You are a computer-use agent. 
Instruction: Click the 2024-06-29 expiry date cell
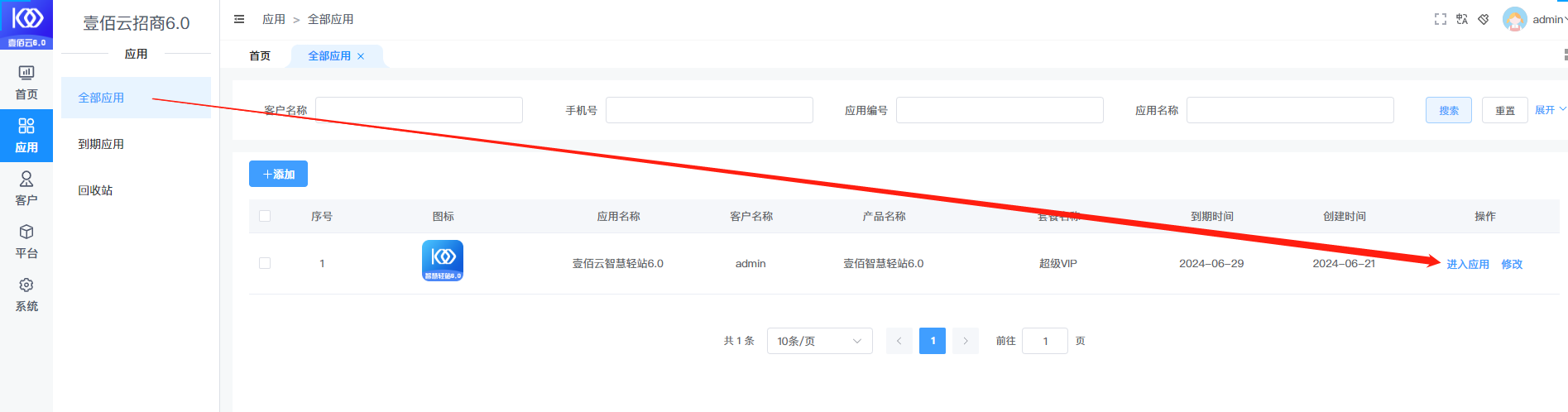1211,263
